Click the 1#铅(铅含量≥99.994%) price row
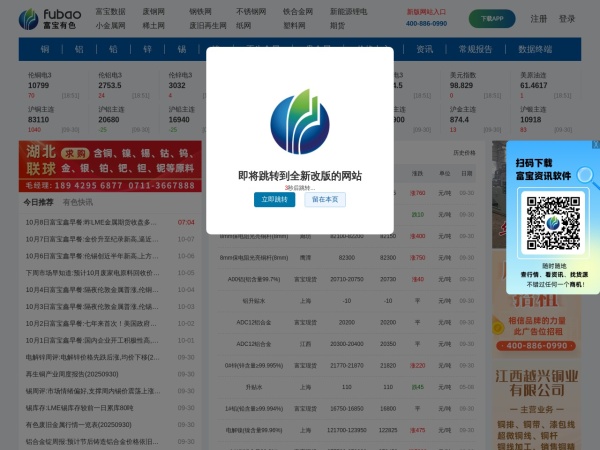600x450 pixels. pyautogui.click(x=347, y=409)
